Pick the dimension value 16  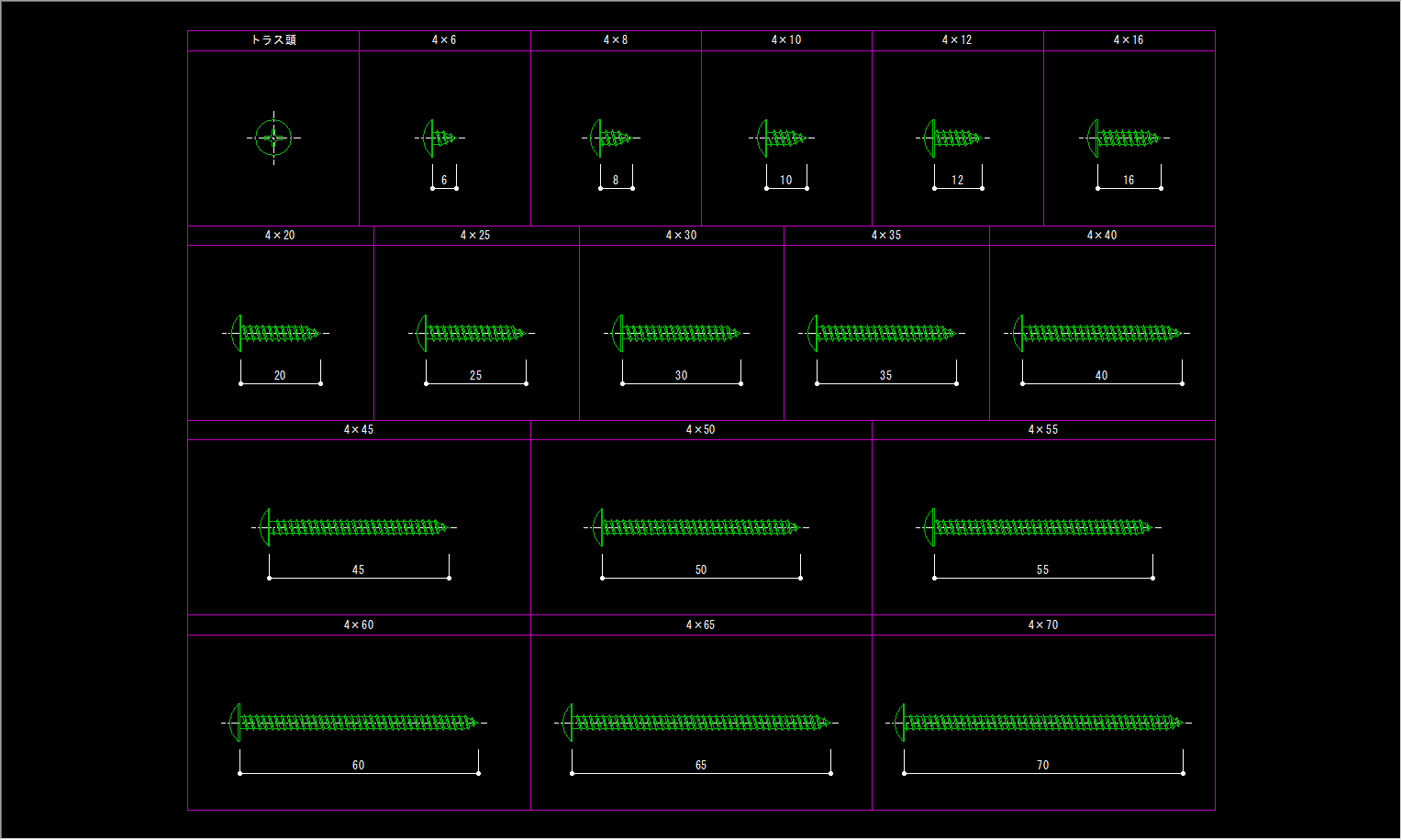(x=1129, y=181)
